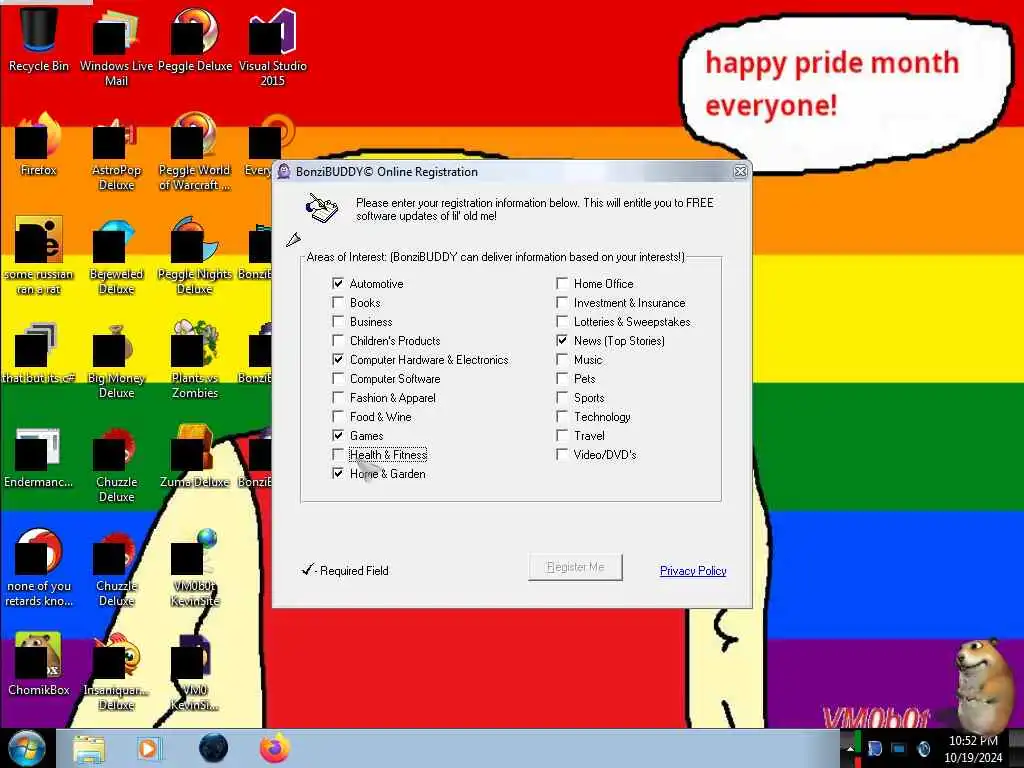Image resolution: width=1024 pixels, height=768 pixels.
Task: Launch Bejeweled Deluxe from the desktop
Action: point(116,255)
